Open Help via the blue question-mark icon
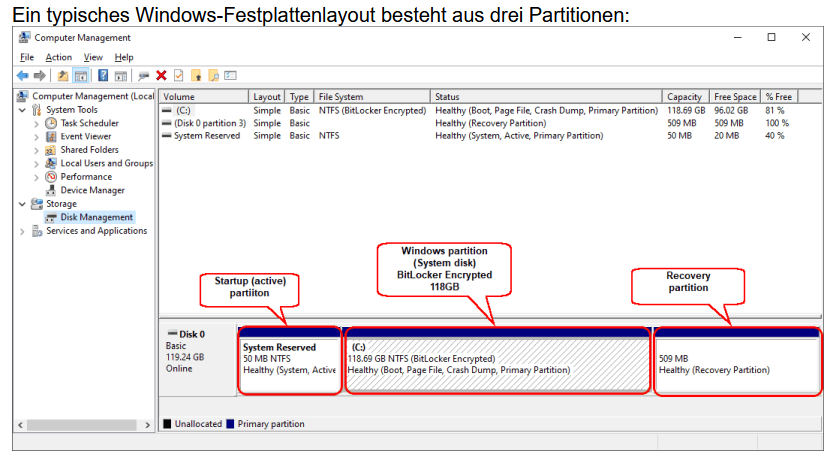 click(103, 76)
